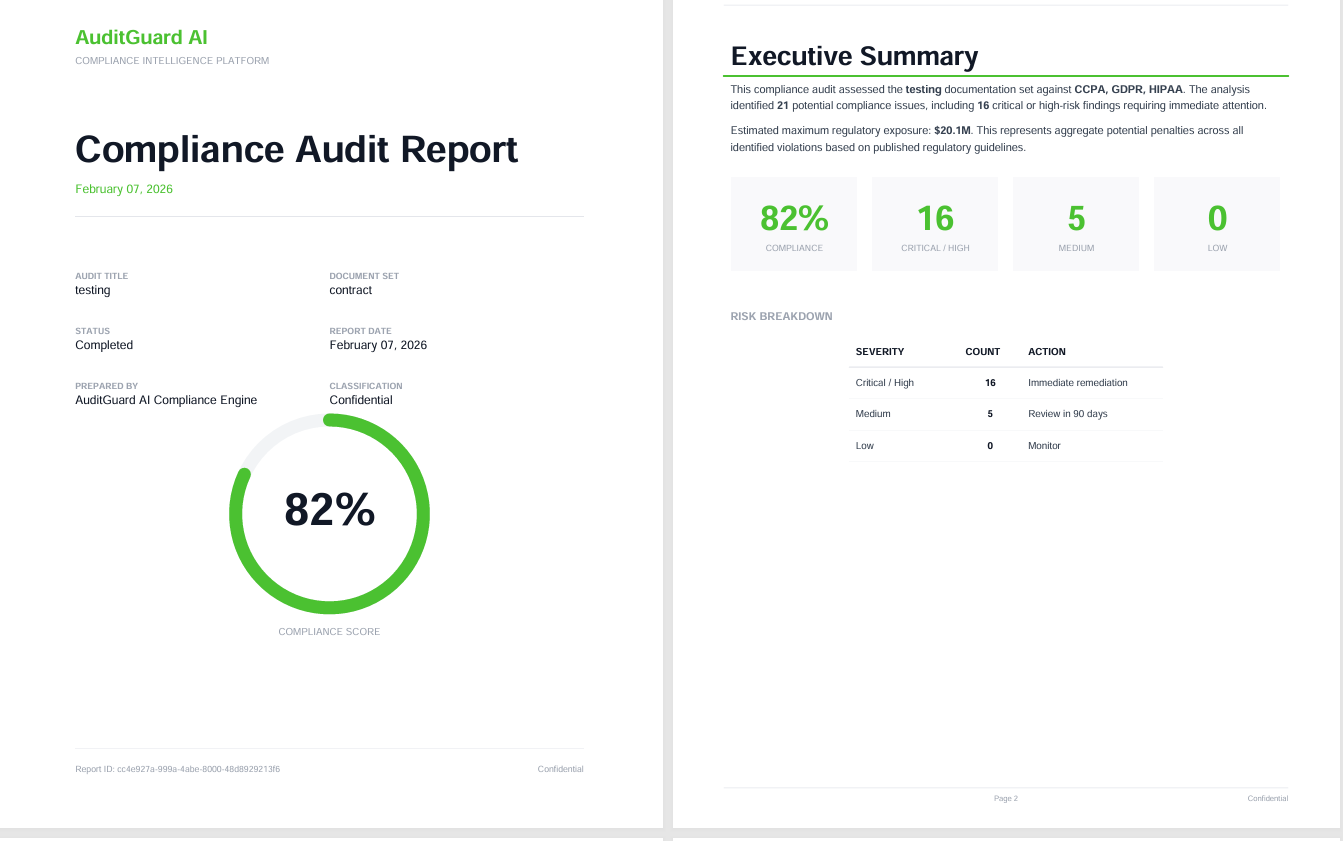Select the 0 LOW stat card

[x=1216, y=222]
